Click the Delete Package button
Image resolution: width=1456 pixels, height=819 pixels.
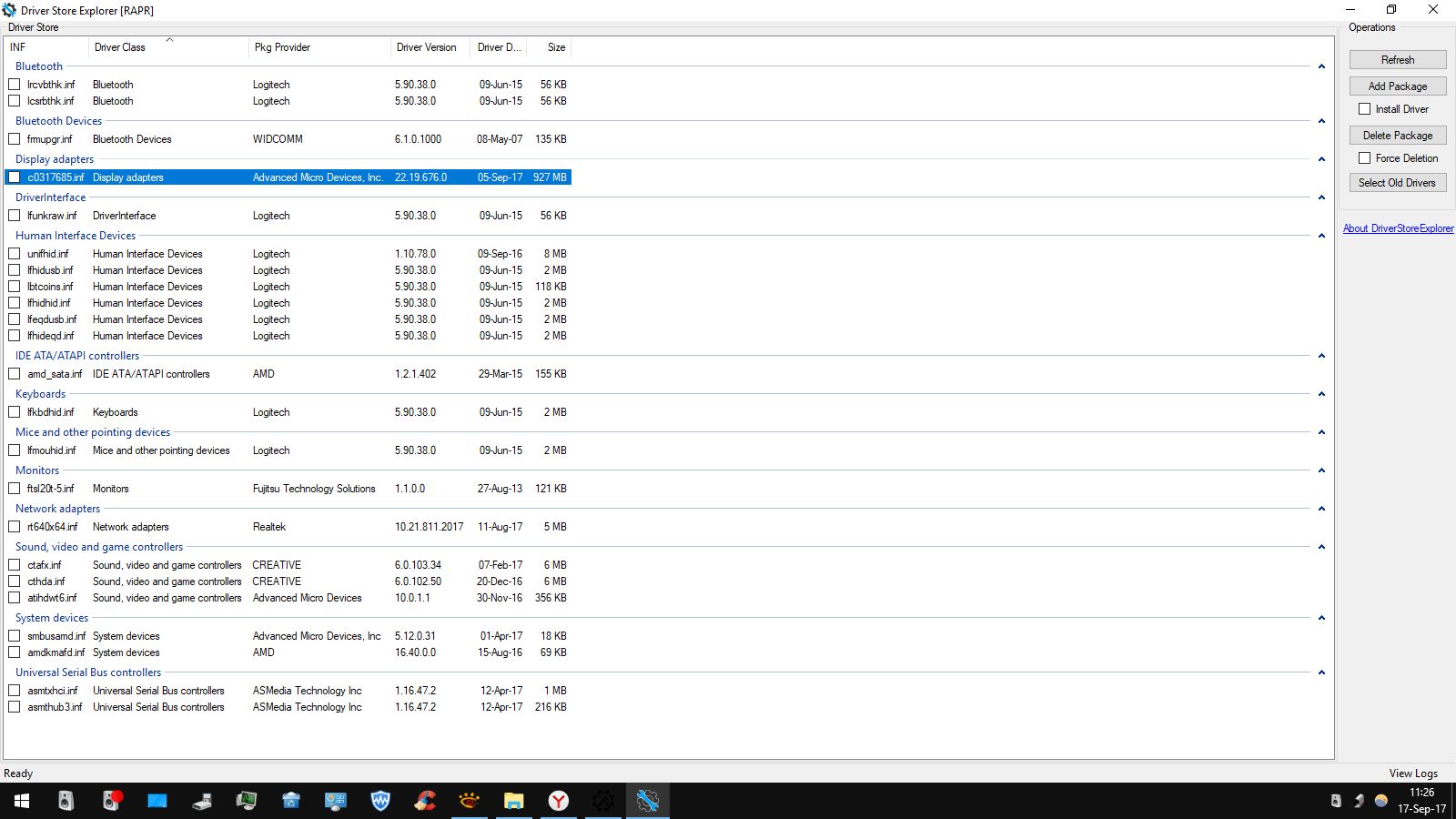[1398, 136]
